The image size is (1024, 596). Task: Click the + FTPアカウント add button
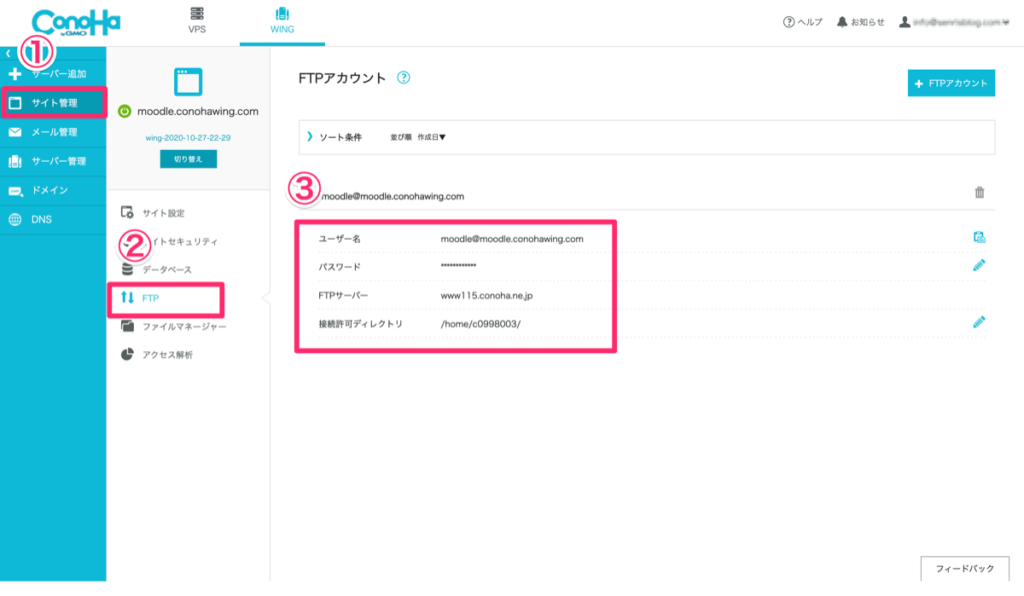[x=951, y=83]
